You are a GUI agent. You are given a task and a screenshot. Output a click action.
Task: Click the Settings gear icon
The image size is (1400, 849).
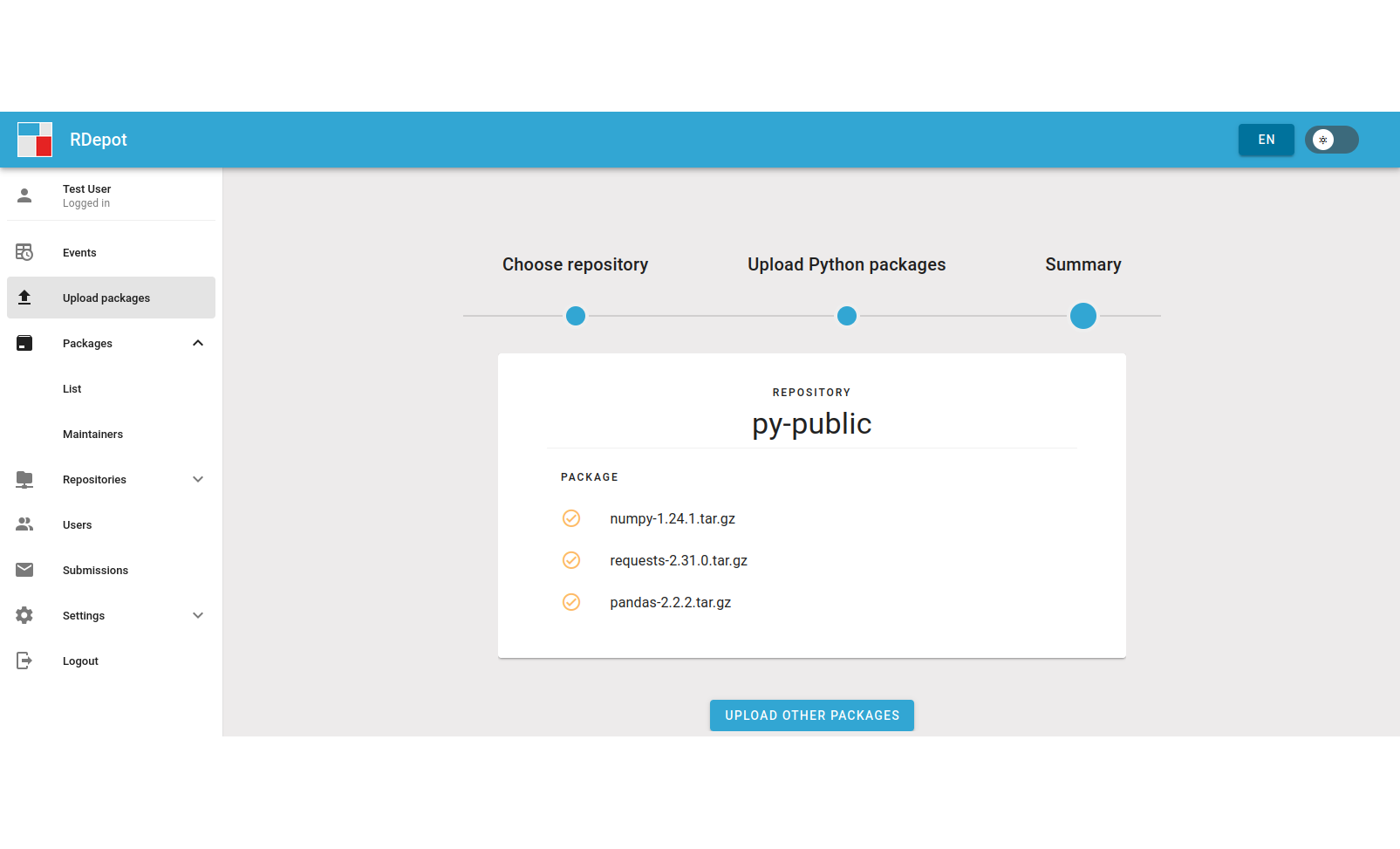(x=24, y=615)
